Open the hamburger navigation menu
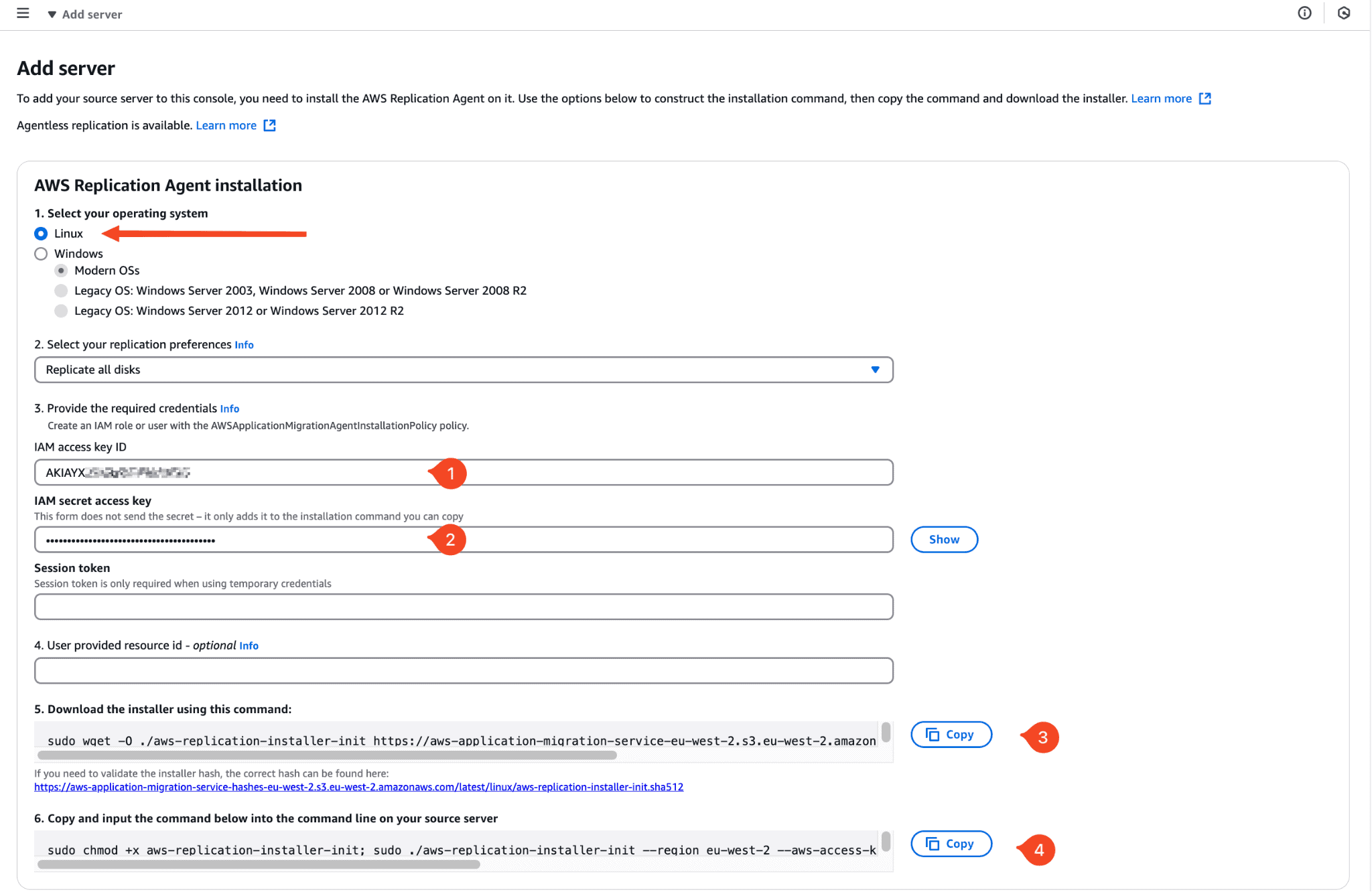This screenshot has height=892, width=1372. coord(23,13)
